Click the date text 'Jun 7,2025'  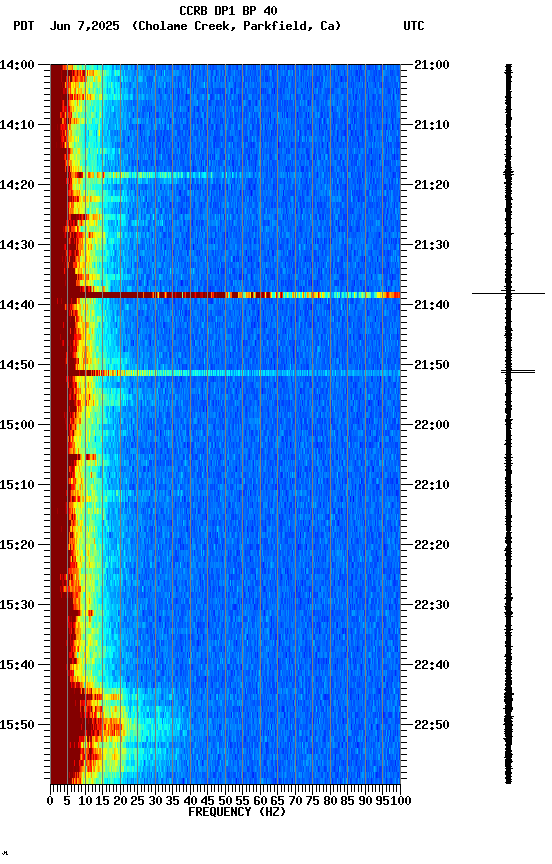click(84, 26)
